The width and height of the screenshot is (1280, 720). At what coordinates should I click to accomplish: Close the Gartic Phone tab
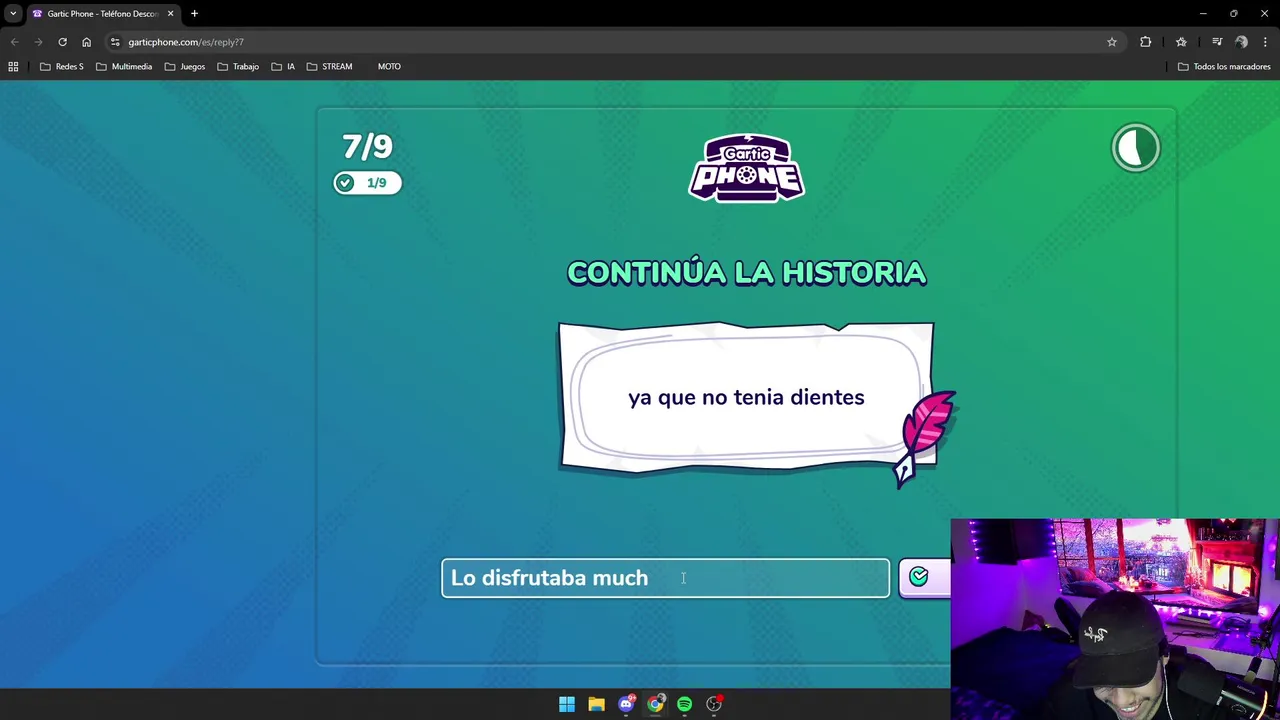tap(170, 14)
